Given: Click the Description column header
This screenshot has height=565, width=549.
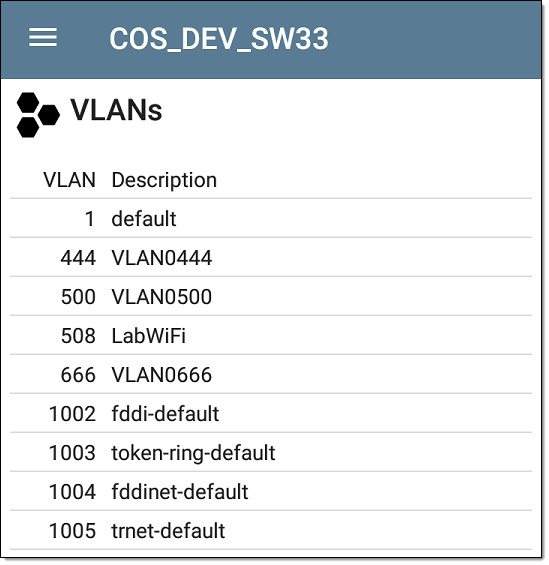Looking at the screenshot, I should [164, 180].
